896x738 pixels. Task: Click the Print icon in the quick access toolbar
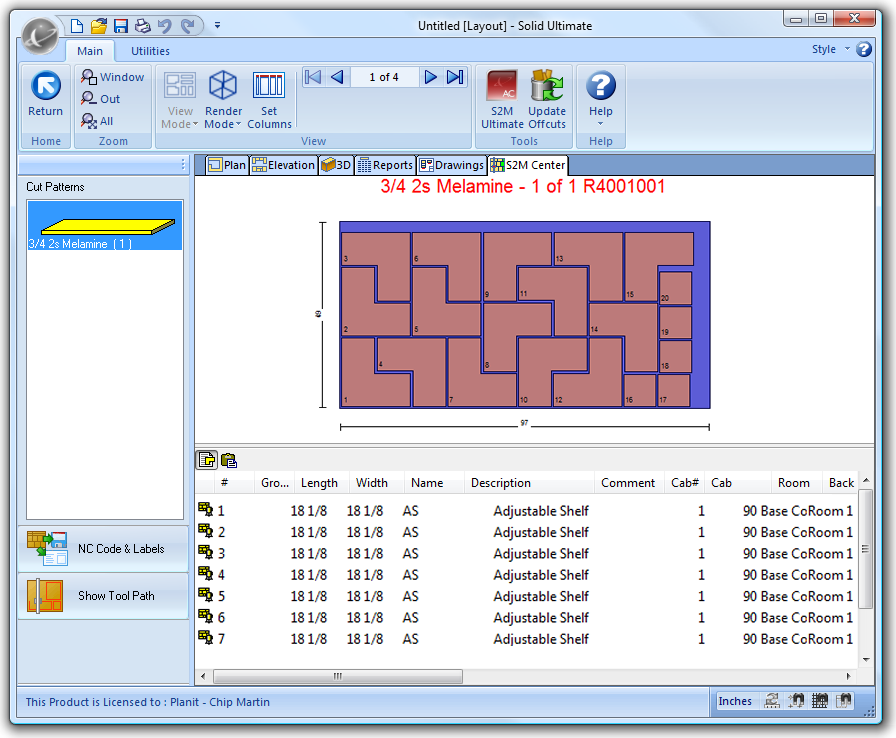(x=142, y=26)
